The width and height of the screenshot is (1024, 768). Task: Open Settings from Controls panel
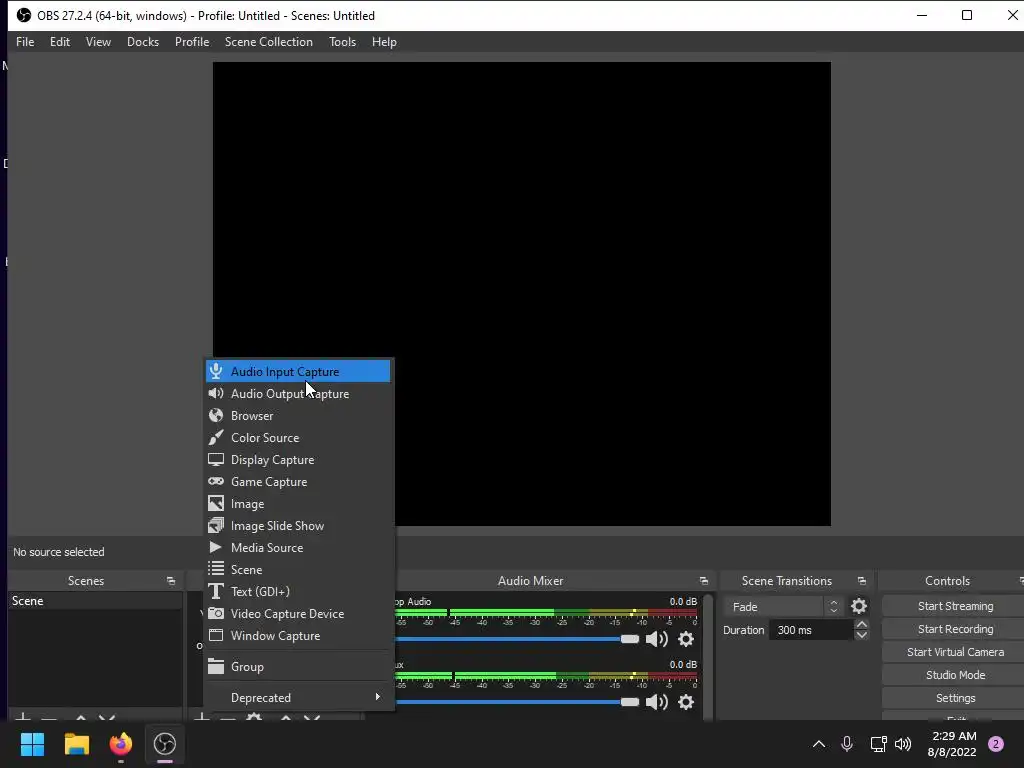point(955,697)
